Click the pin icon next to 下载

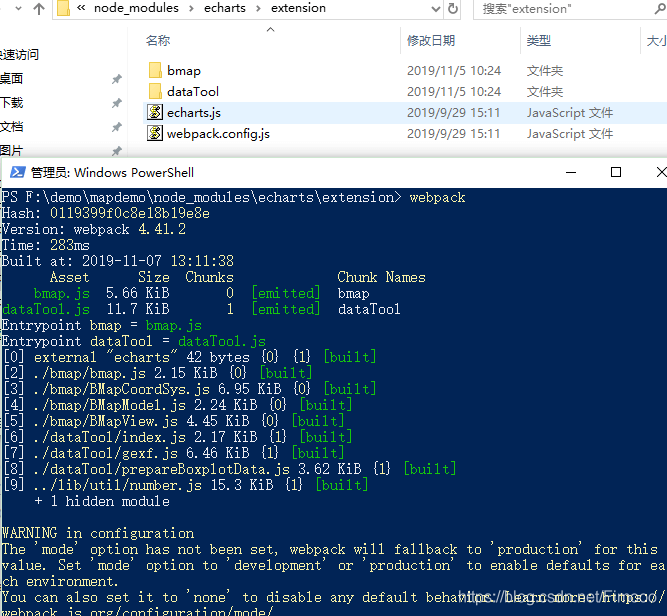pos(117,103)
